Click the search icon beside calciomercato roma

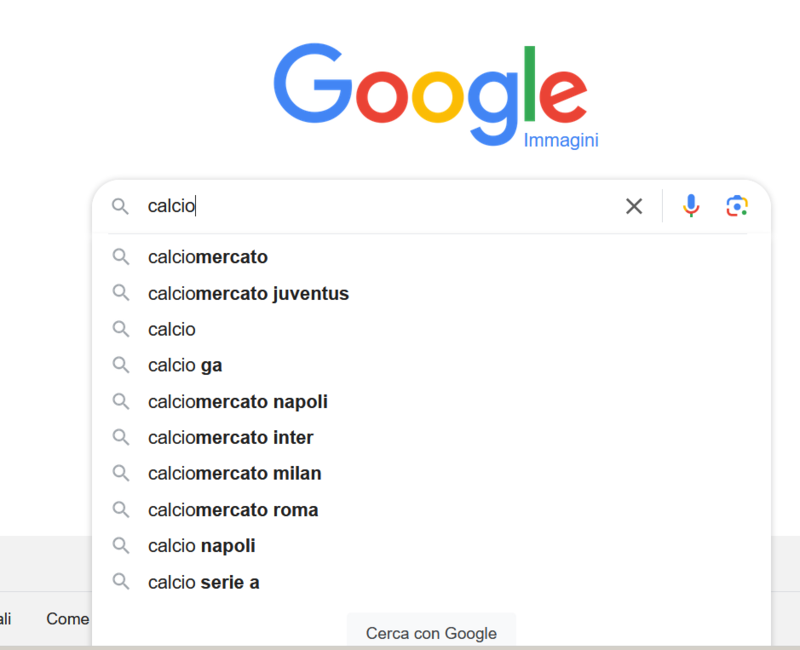pos(121,510)
